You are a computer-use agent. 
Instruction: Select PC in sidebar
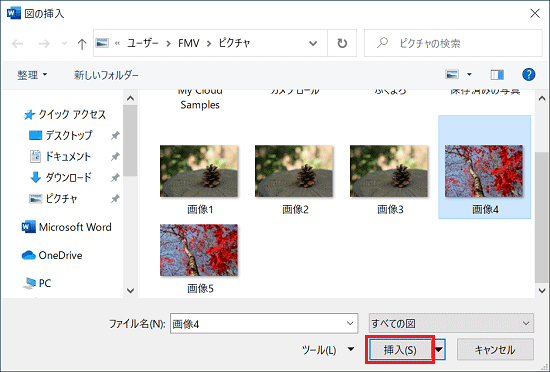coord(36,283)
